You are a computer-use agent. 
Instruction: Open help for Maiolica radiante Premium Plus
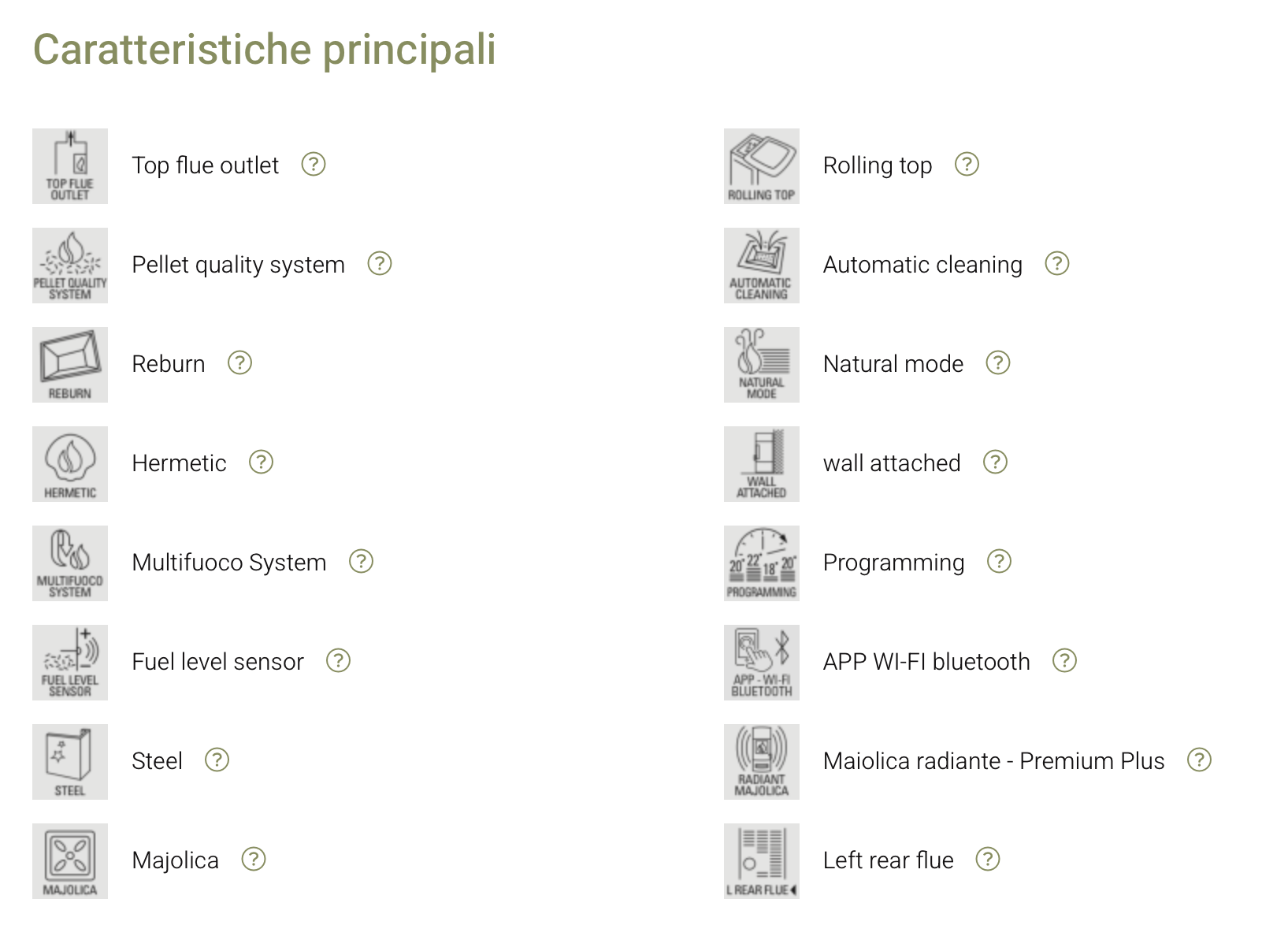pyautogui.click(x=1199, y=760)
